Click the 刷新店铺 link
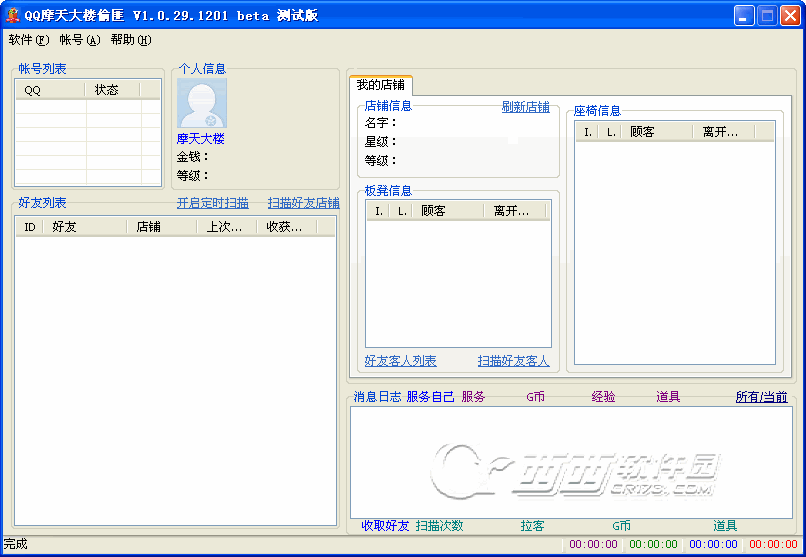This screenshot has width=806, height=557. [x=525, y=107]
